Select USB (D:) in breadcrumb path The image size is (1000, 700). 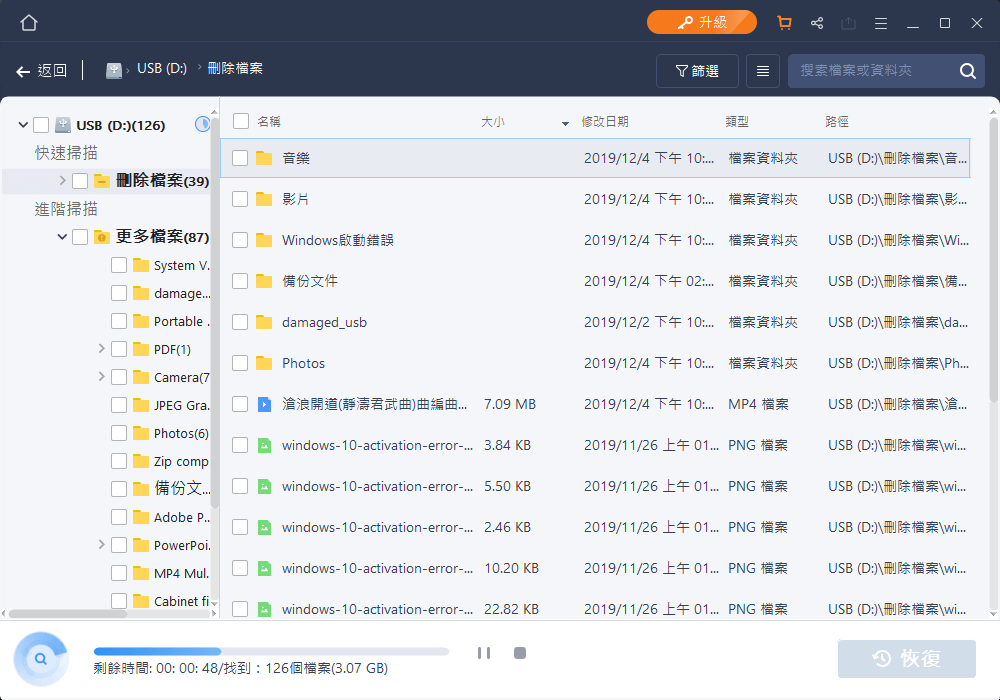pos(161,69)
